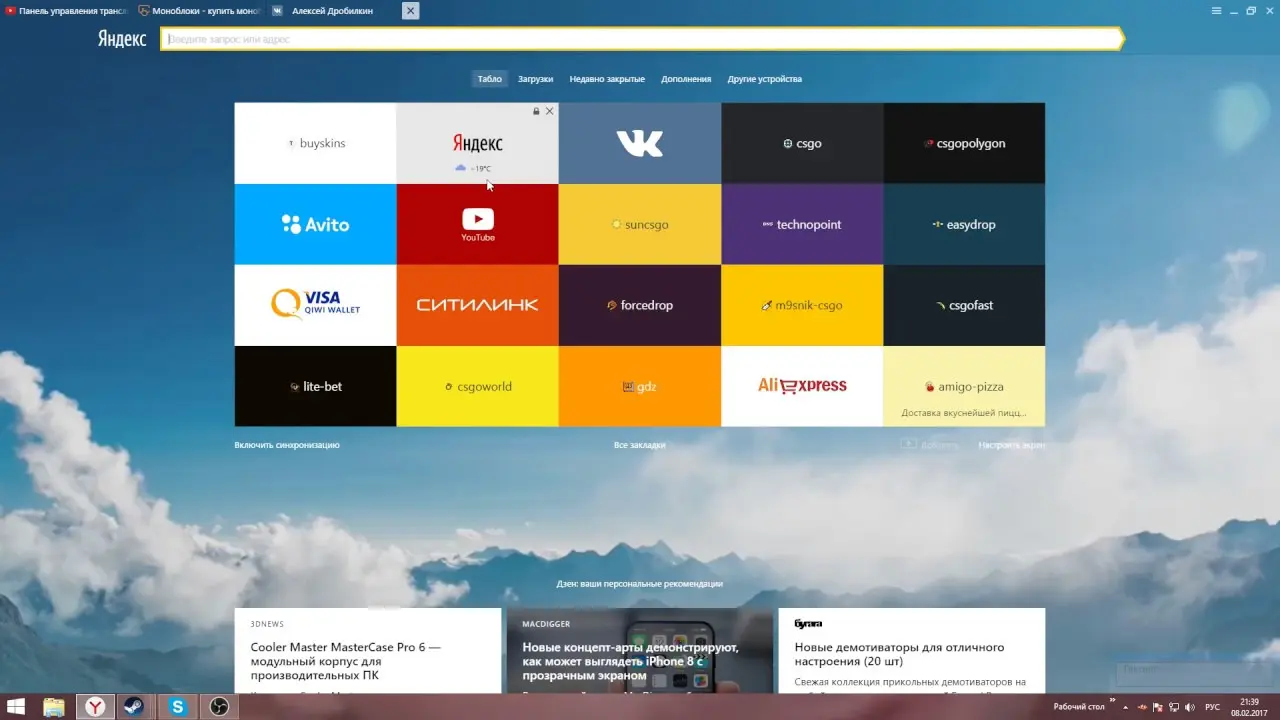Open the Бугага демотиваторы article card
The width and height of the screenshot is (1280, 720).
912,651
